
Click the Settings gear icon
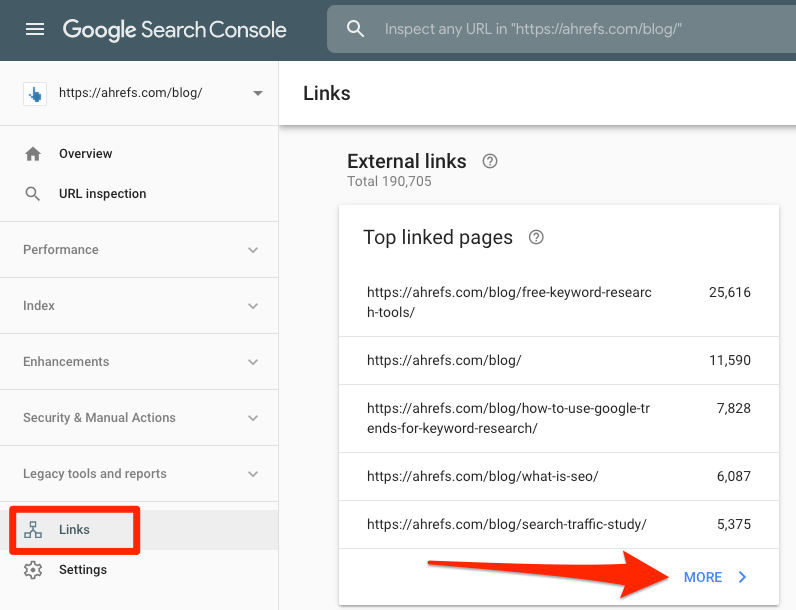33,570
